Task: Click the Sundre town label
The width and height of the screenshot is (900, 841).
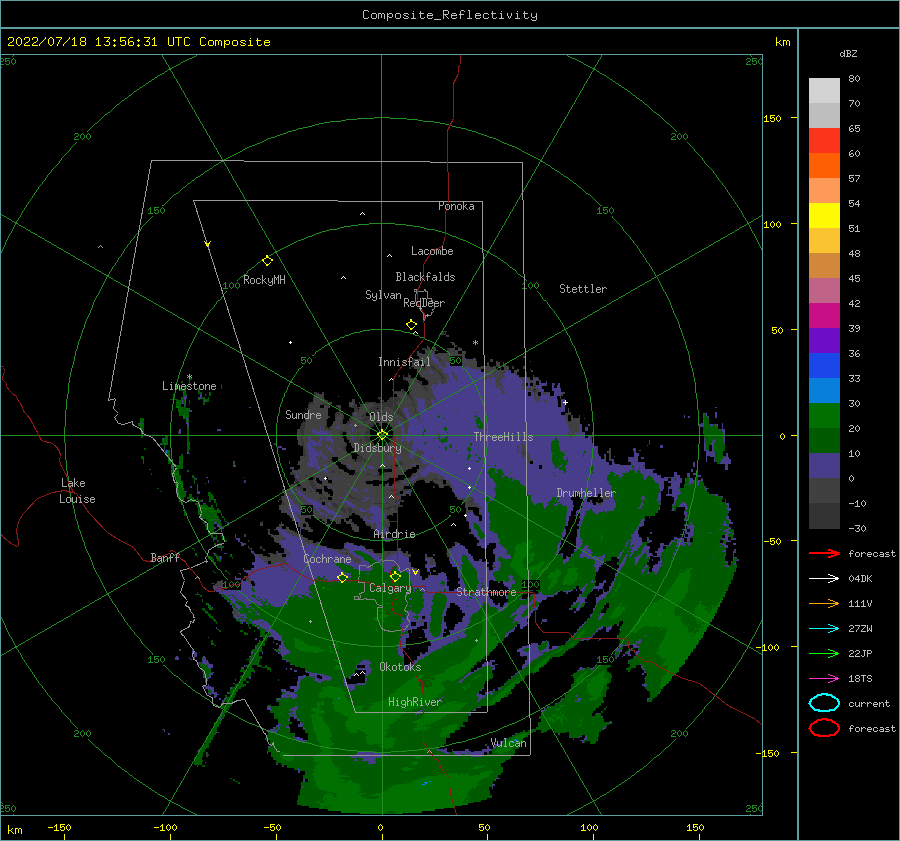Action: 303,414
